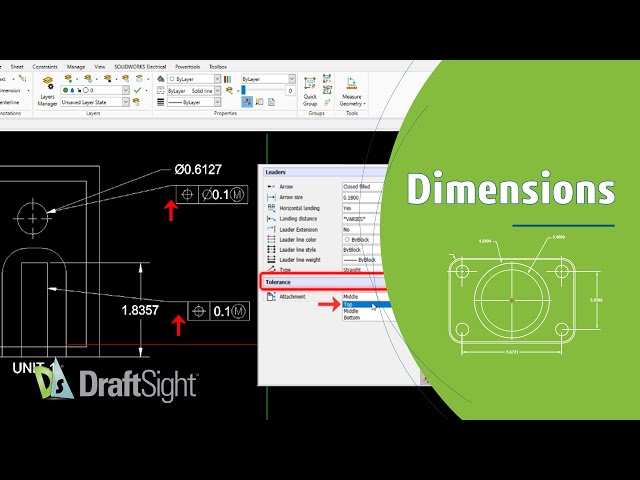The image size is (640, 480).
Task: Click the layer icon with blue globe
Action: point(88,78)
